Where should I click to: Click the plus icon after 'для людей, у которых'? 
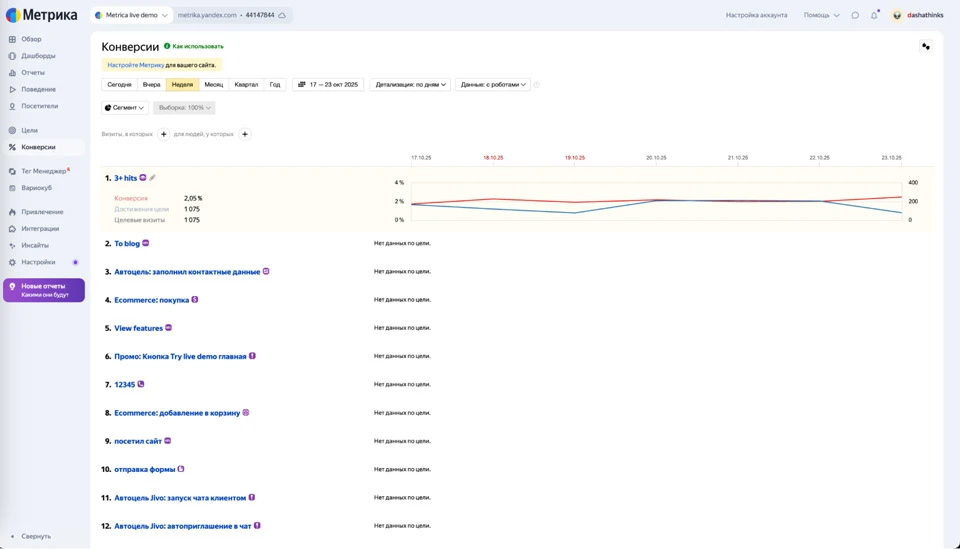click(245, 134)
